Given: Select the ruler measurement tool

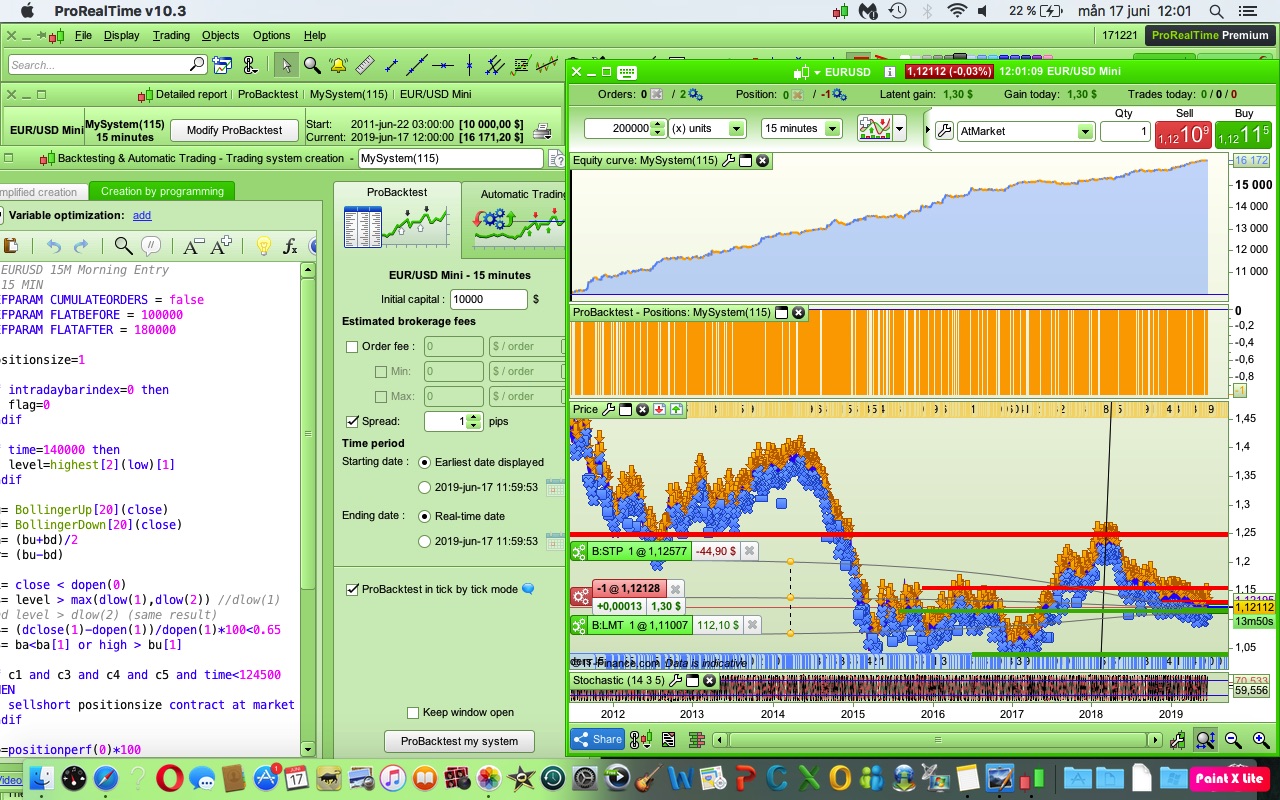Looking at the screenshot, I should click(x=364, y=65).
